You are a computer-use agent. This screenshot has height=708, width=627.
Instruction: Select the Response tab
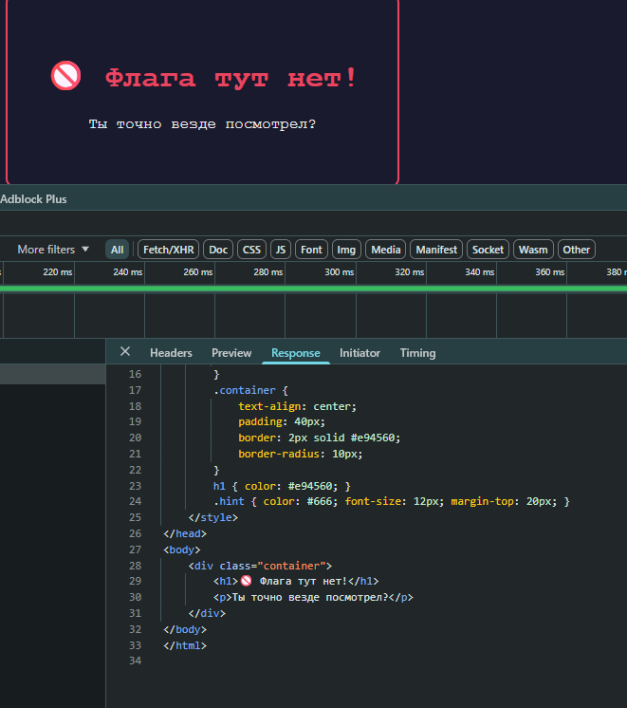point(296,353)
